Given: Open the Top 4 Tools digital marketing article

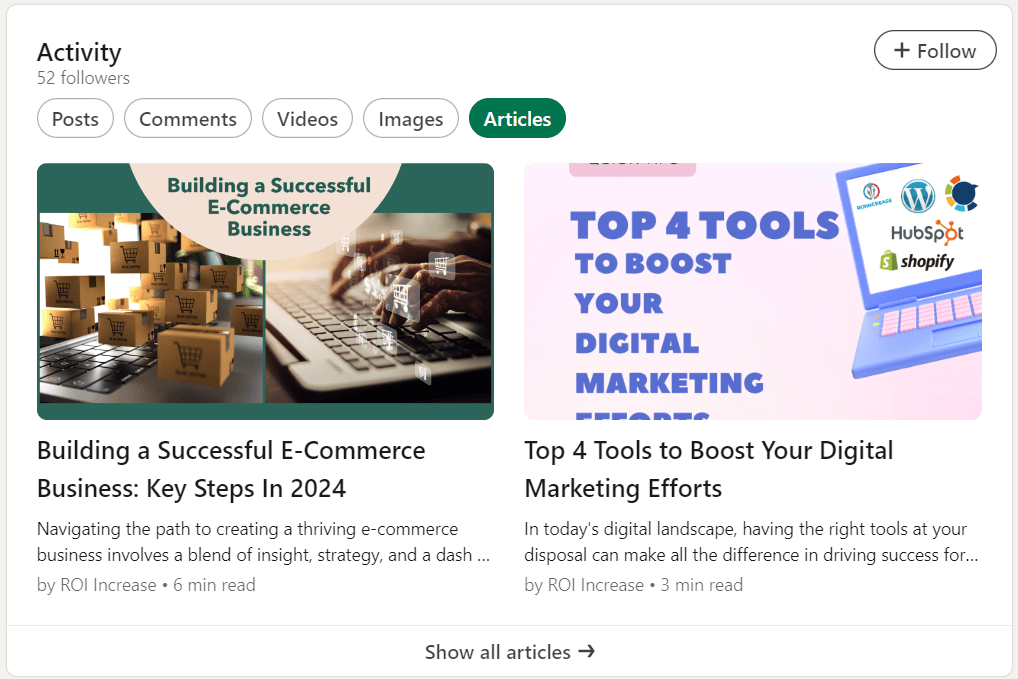Looking at the screenshot, I should click(708, 466).
